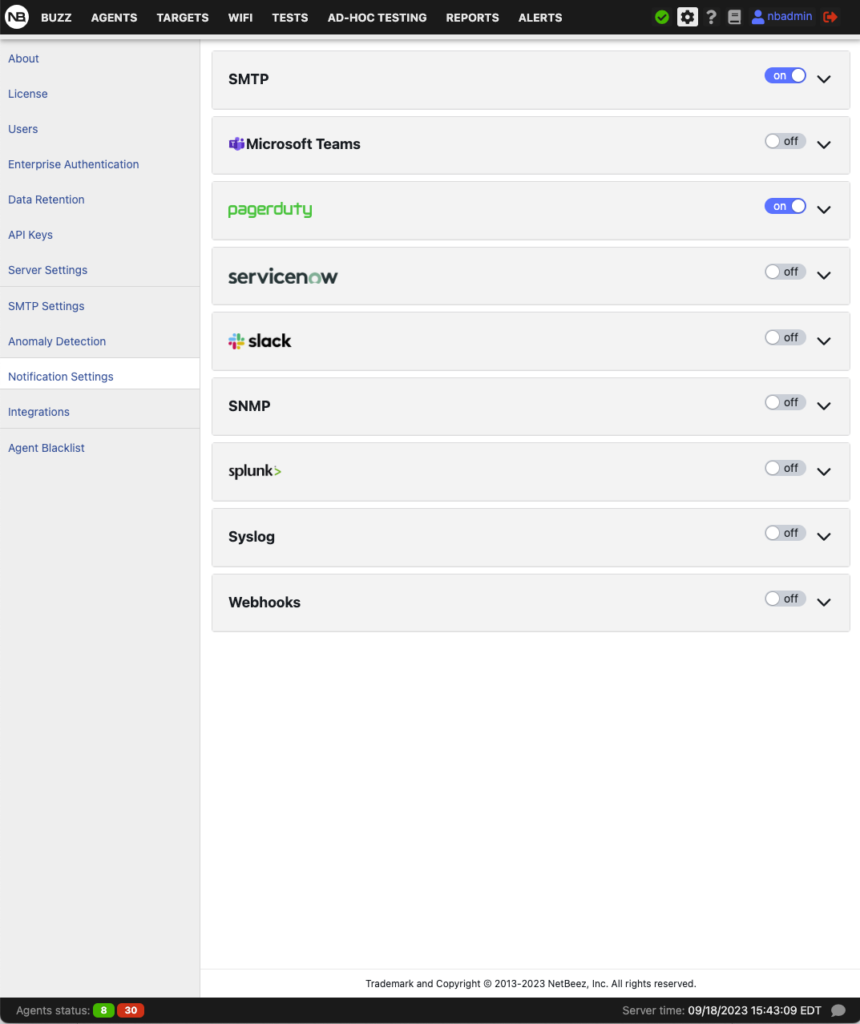860x1024 pixels.
Task: Click the Slack logo in the integrations list
Action: [259, 340]
